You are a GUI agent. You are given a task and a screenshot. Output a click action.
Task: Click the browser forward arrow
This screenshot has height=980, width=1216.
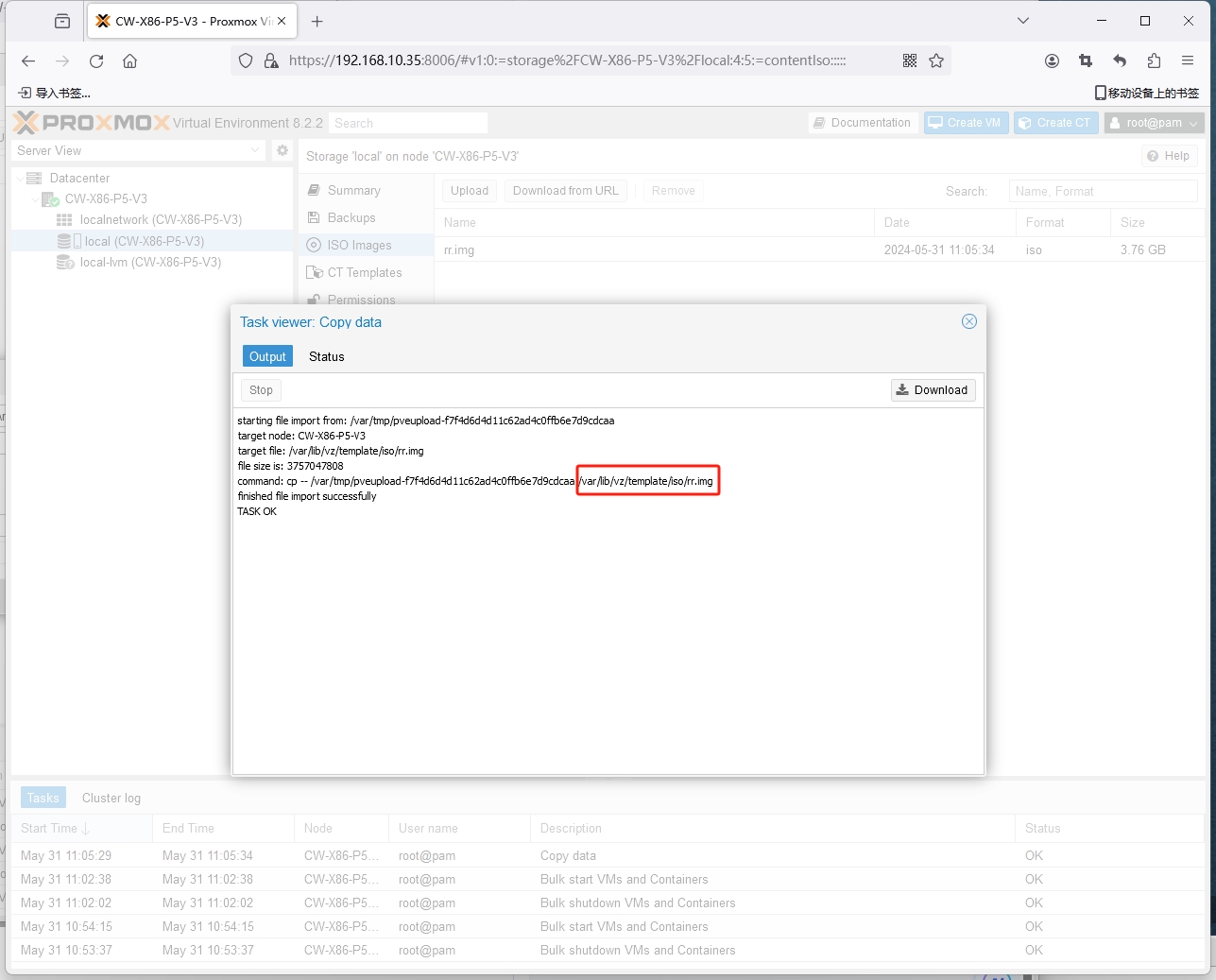pos(62,60)
